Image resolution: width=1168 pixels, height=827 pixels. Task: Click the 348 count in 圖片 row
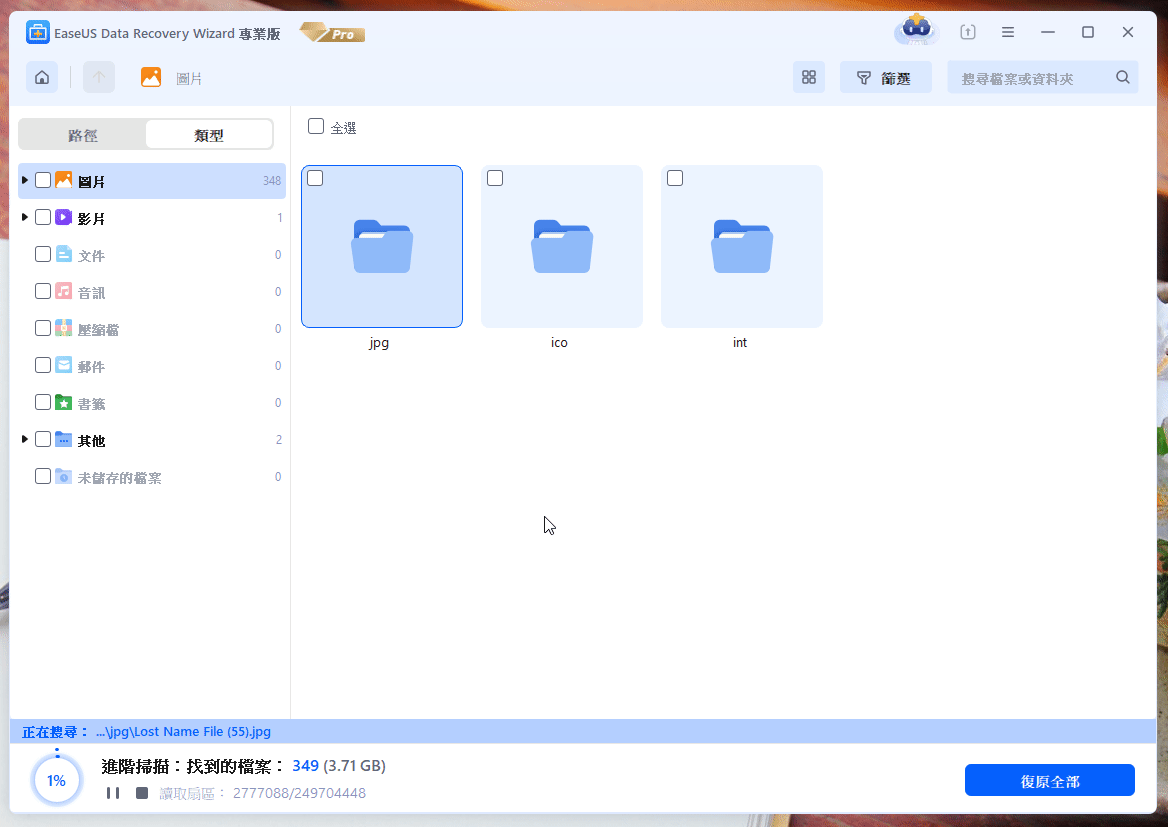(x=272, y=181)
